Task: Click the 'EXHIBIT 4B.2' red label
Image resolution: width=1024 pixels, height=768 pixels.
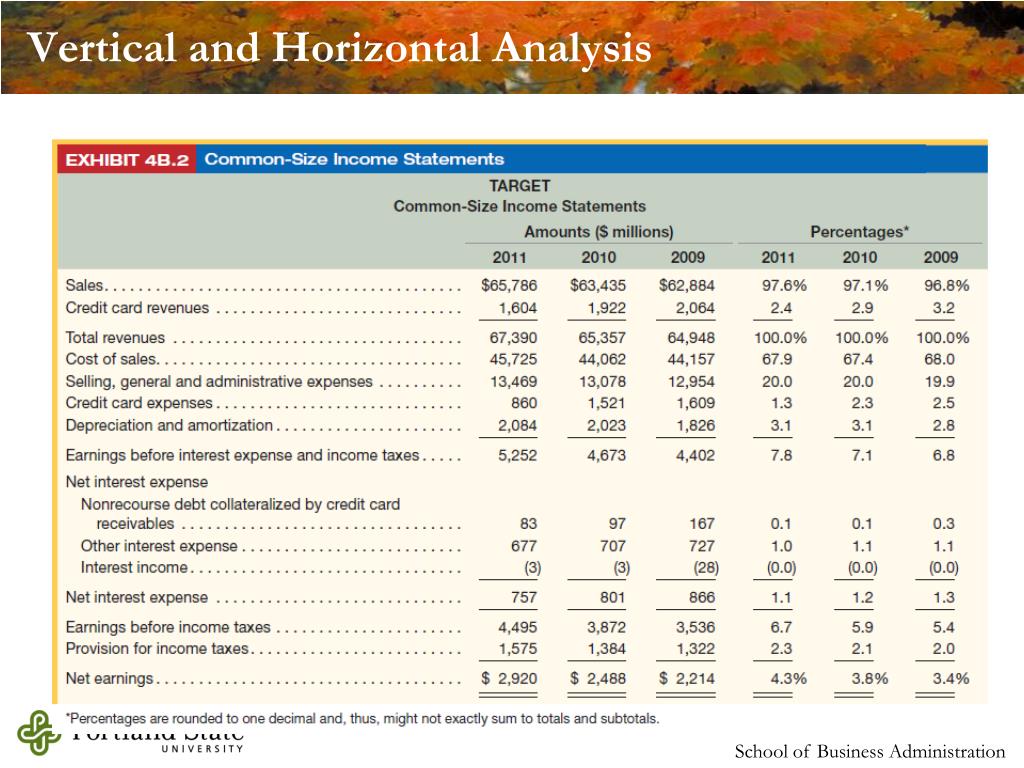Action: click(x=127, y=160)
